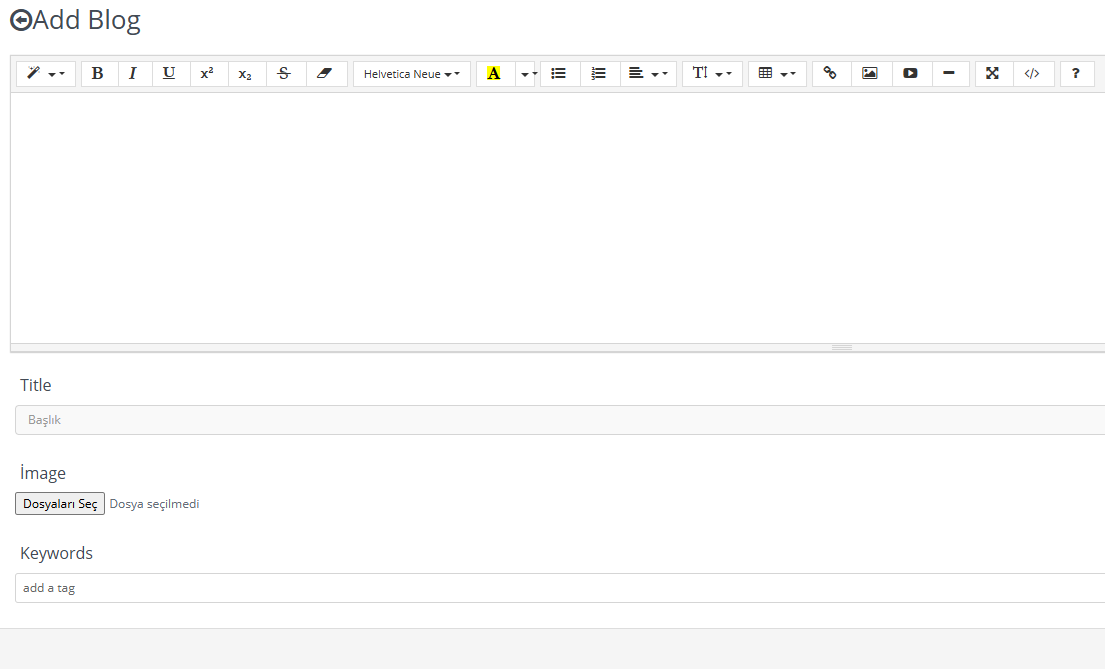1105x669 pixels.
Task: Click the yellow highlighted A color button
Action: pyautogui.click(x=494, y=74)
